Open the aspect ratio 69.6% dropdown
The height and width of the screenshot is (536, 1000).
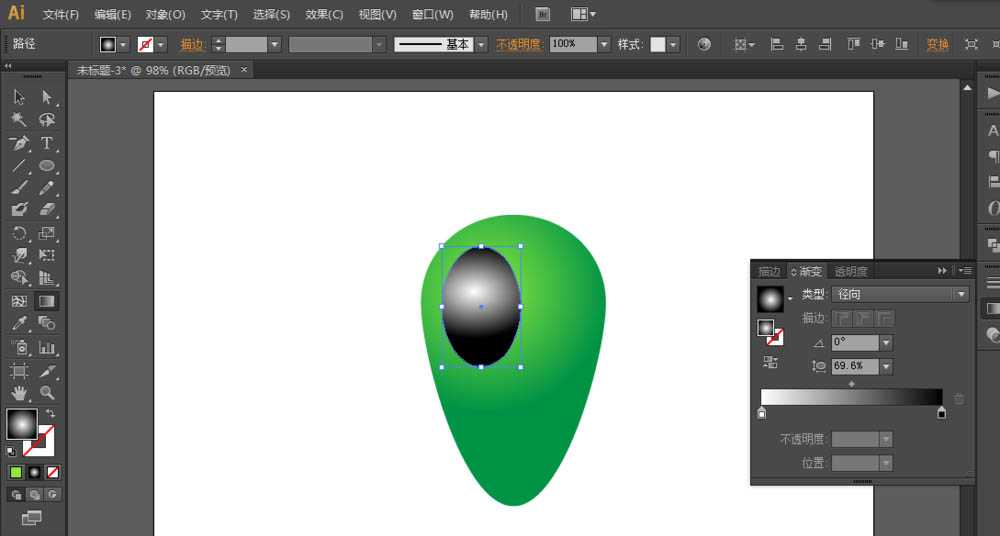click(x=886, y=367)
